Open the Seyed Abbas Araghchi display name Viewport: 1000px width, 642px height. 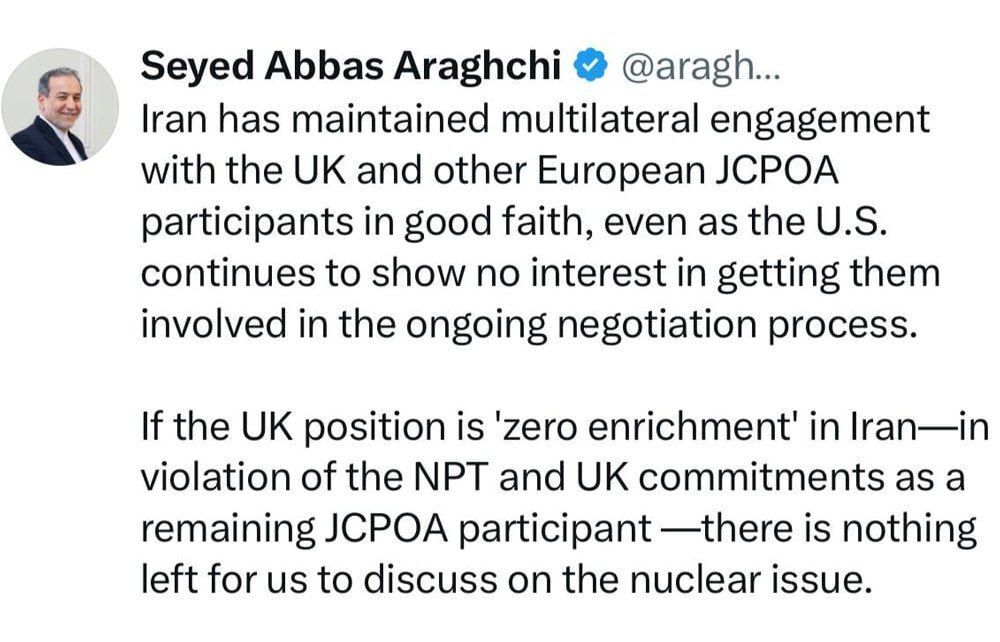(x=353, y=66)
